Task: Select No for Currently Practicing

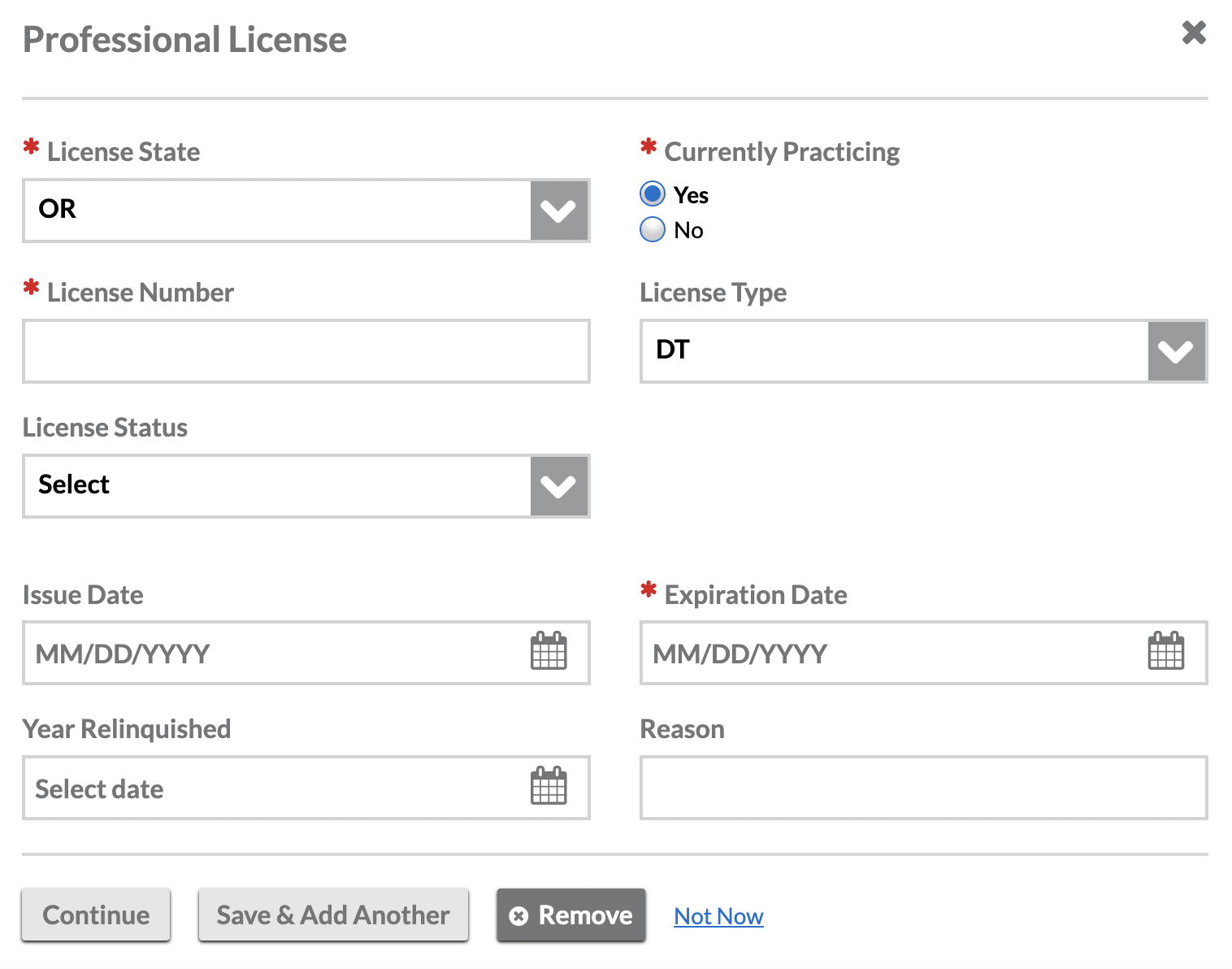Action: (653, 230)
